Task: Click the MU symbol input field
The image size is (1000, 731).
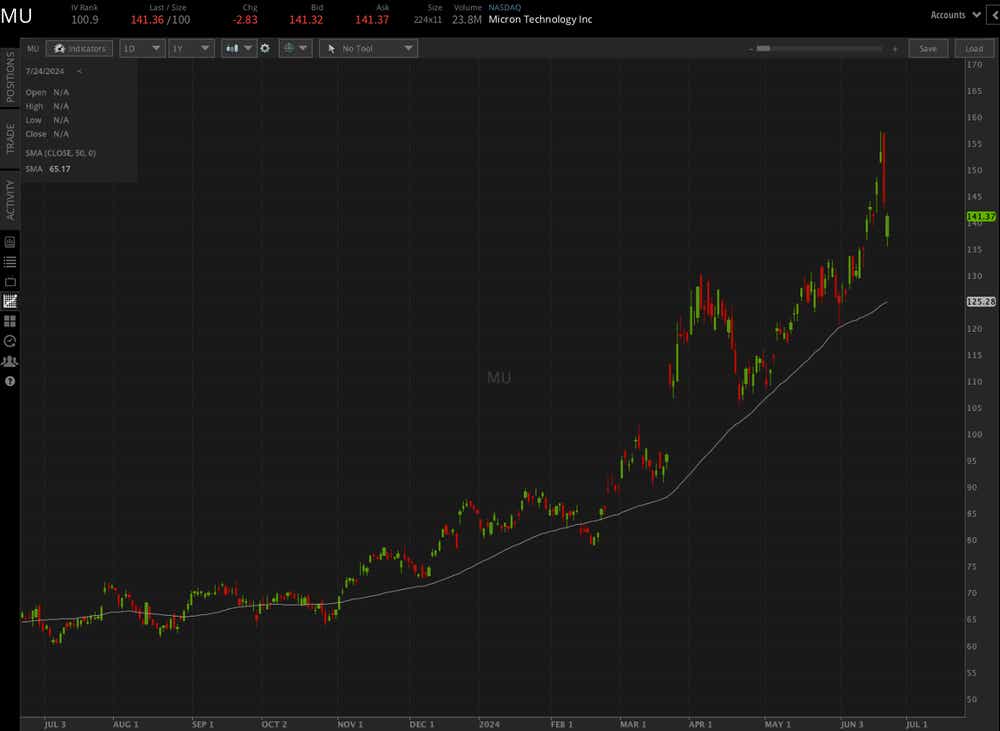Action: click(x=33, y=48)
